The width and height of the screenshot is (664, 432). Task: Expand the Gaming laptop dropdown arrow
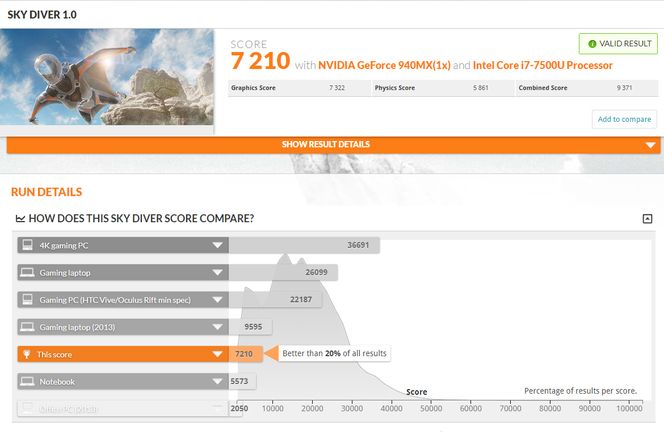[x=217, y=272]
